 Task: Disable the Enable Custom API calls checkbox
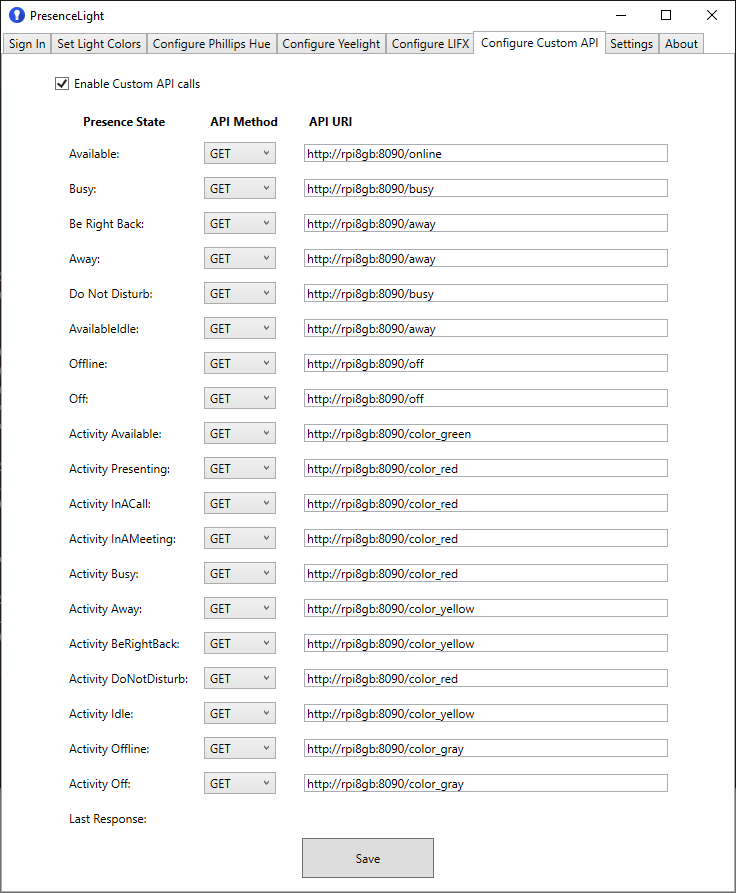click(62, 84)
